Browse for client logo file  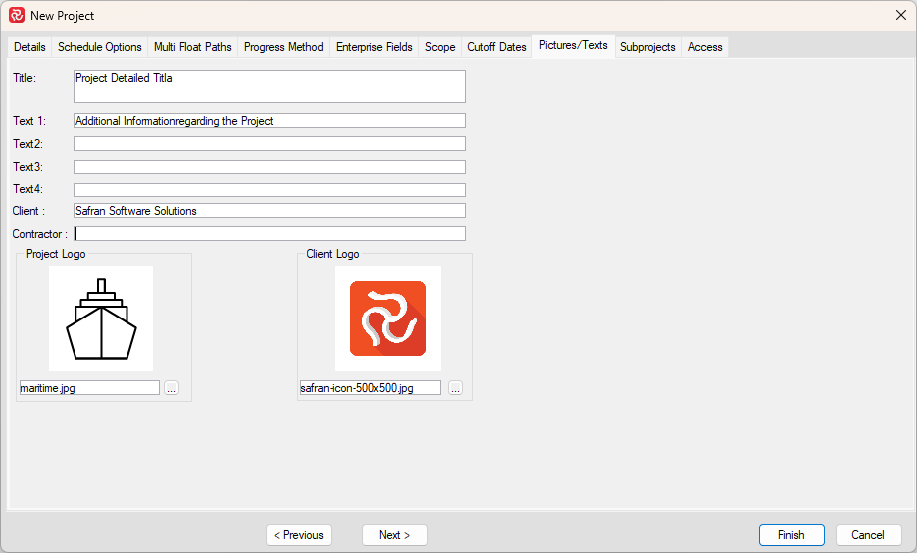click(455, 388)
